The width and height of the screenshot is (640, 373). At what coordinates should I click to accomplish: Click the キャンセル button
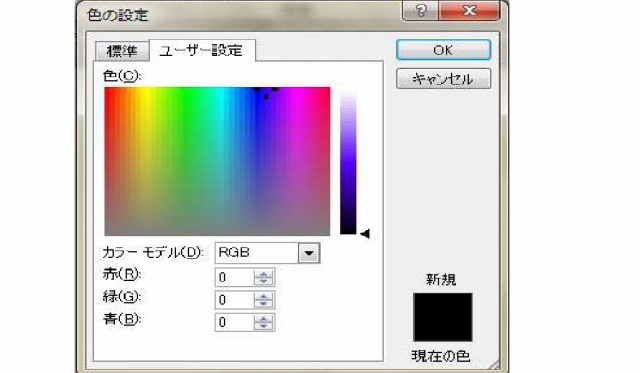(x=443, y=78)
